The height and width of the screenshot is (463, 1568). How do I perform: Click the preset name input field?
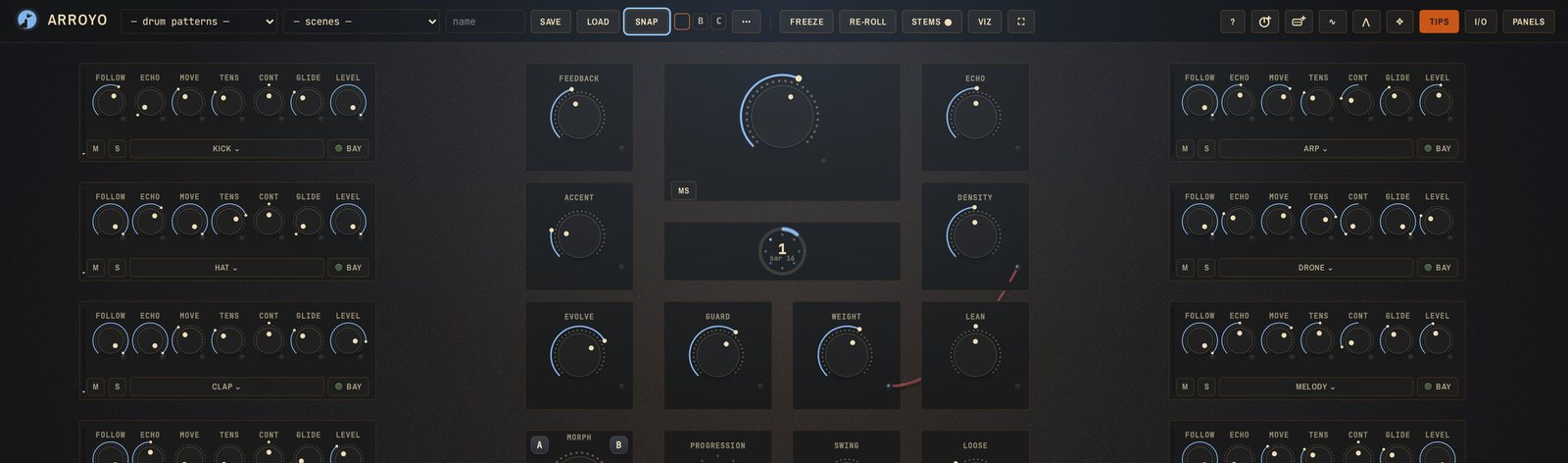(485, 22)
